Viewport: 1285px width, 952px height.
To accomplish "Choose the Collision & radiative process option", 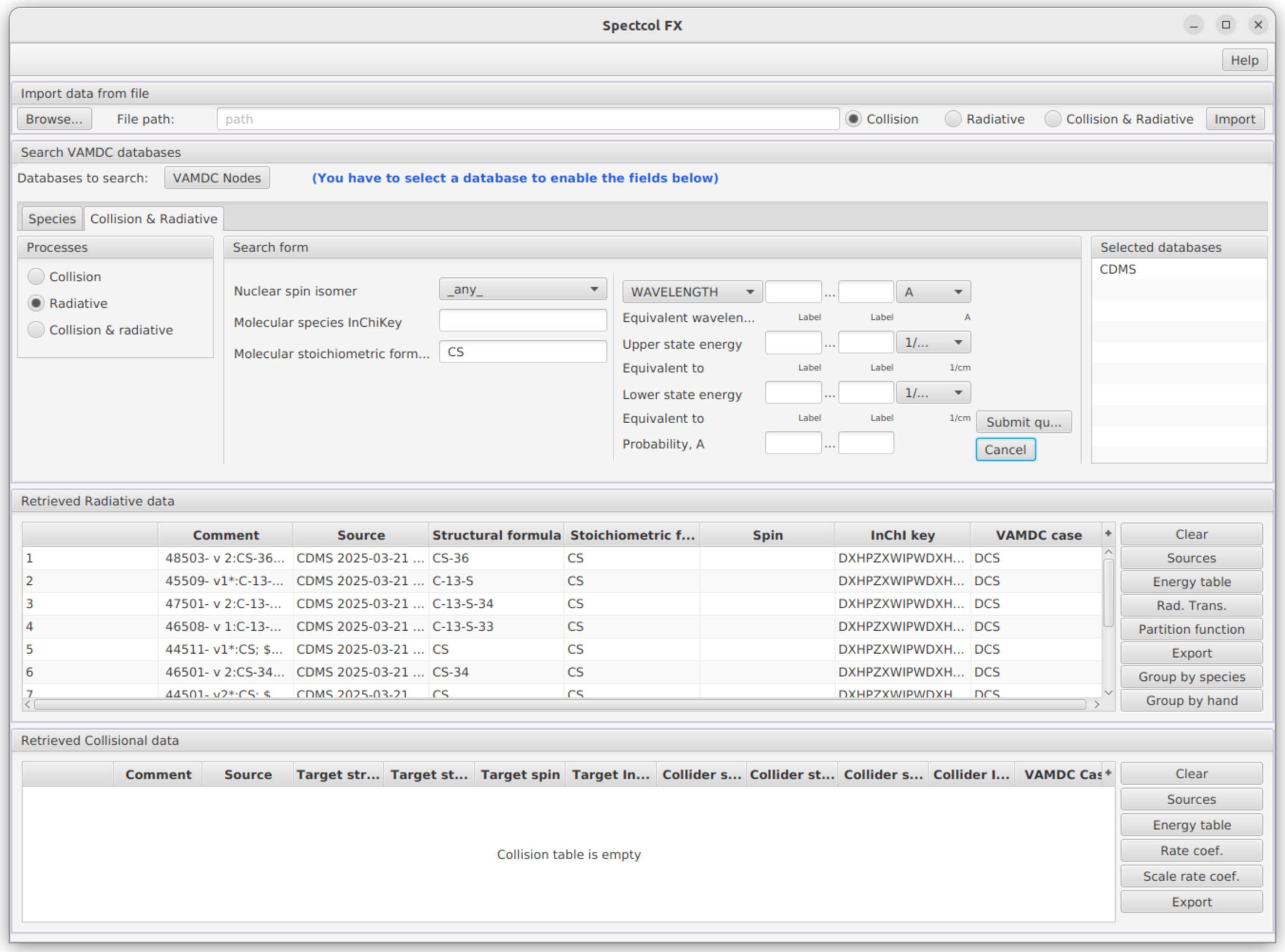I will (36, 330).
